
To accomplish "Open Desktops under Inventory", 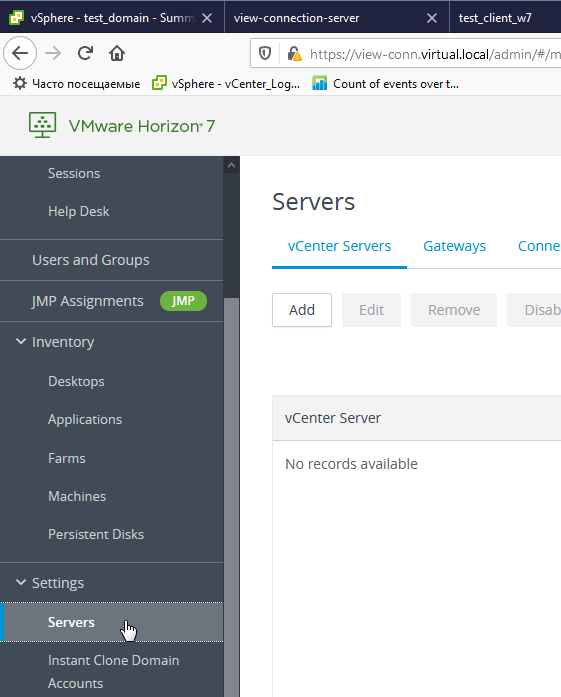I will 76,381.
